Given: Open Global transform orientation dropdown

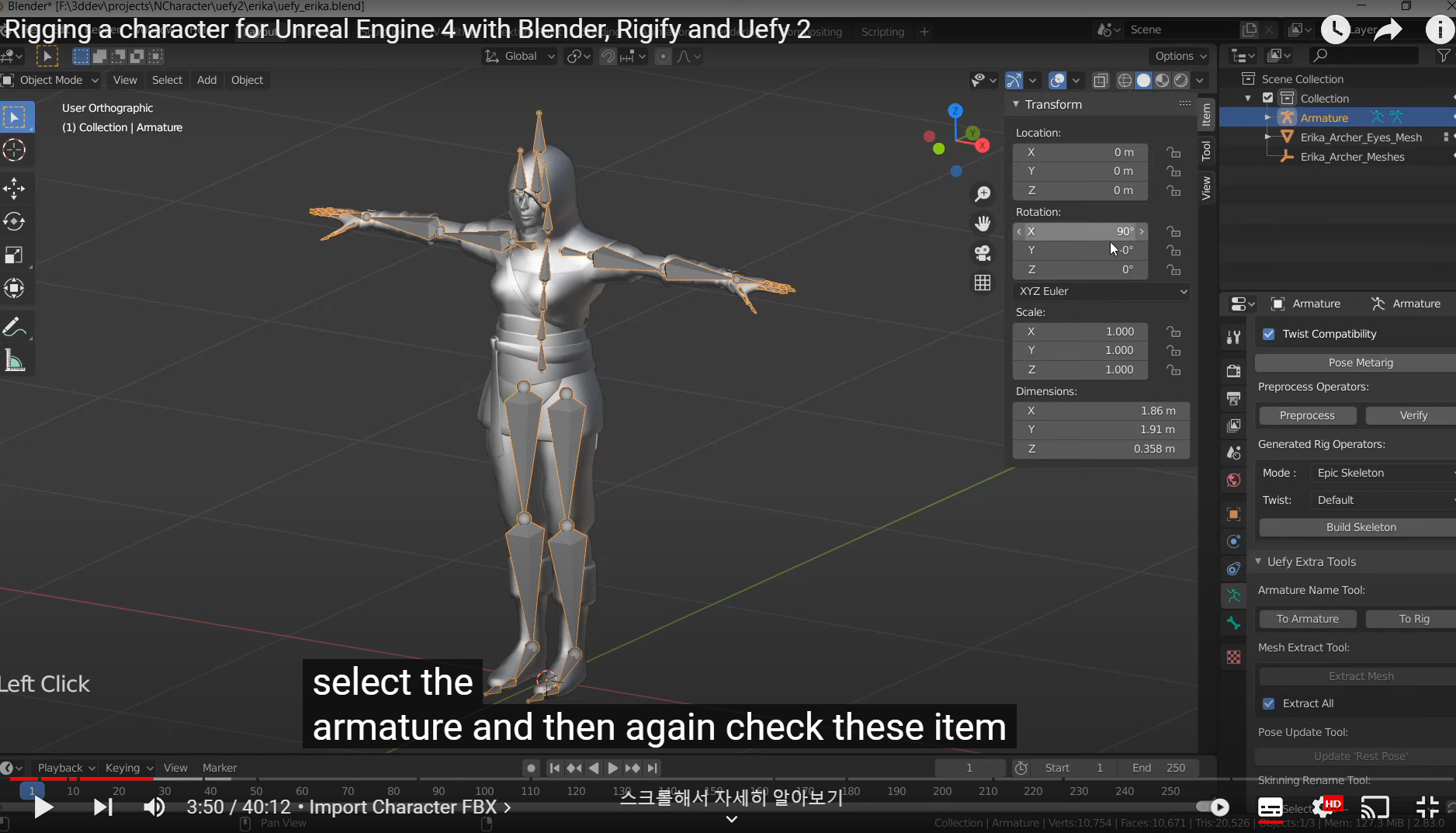Looking at the screenshot, I should 519,56.
